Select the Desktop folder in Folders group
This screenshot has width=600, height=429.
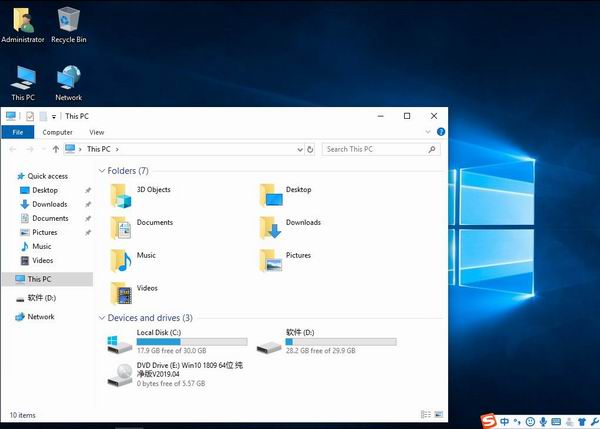point(285,195)
